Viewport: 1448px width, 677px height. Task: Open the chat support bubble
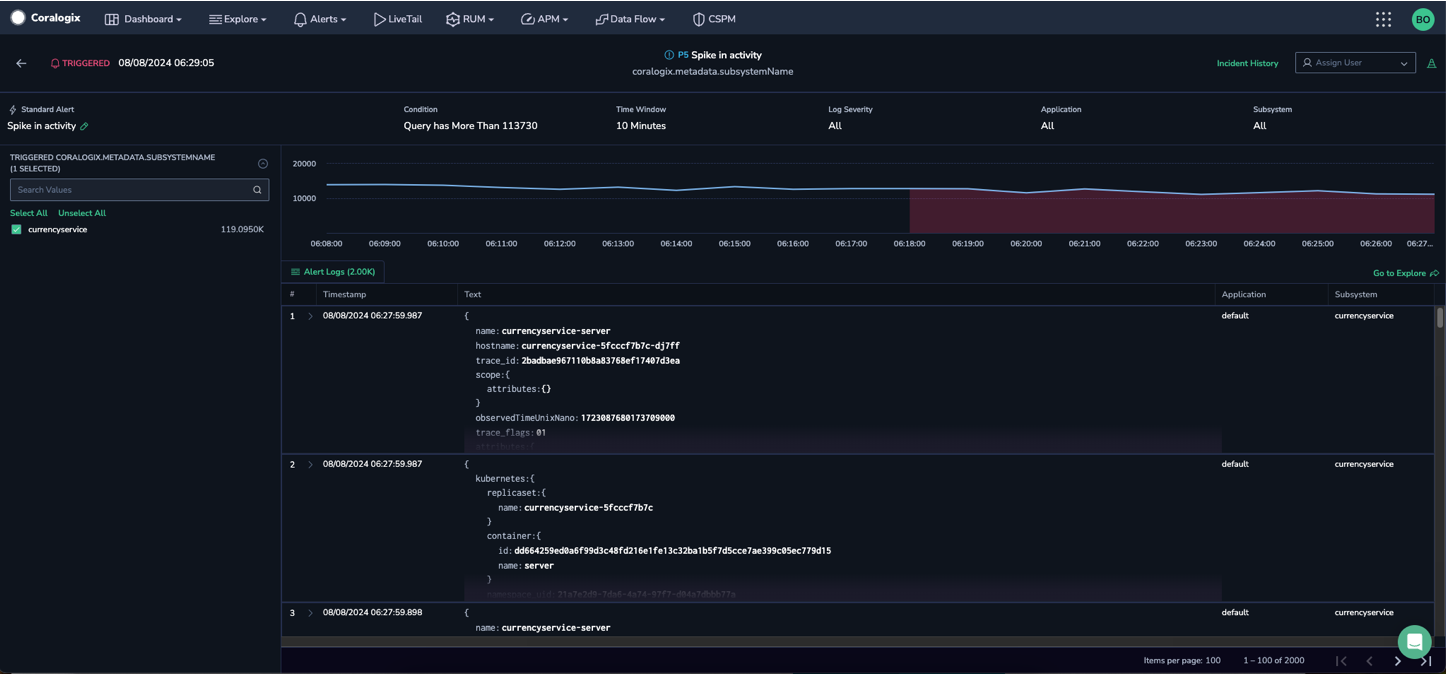(1414, 642)
